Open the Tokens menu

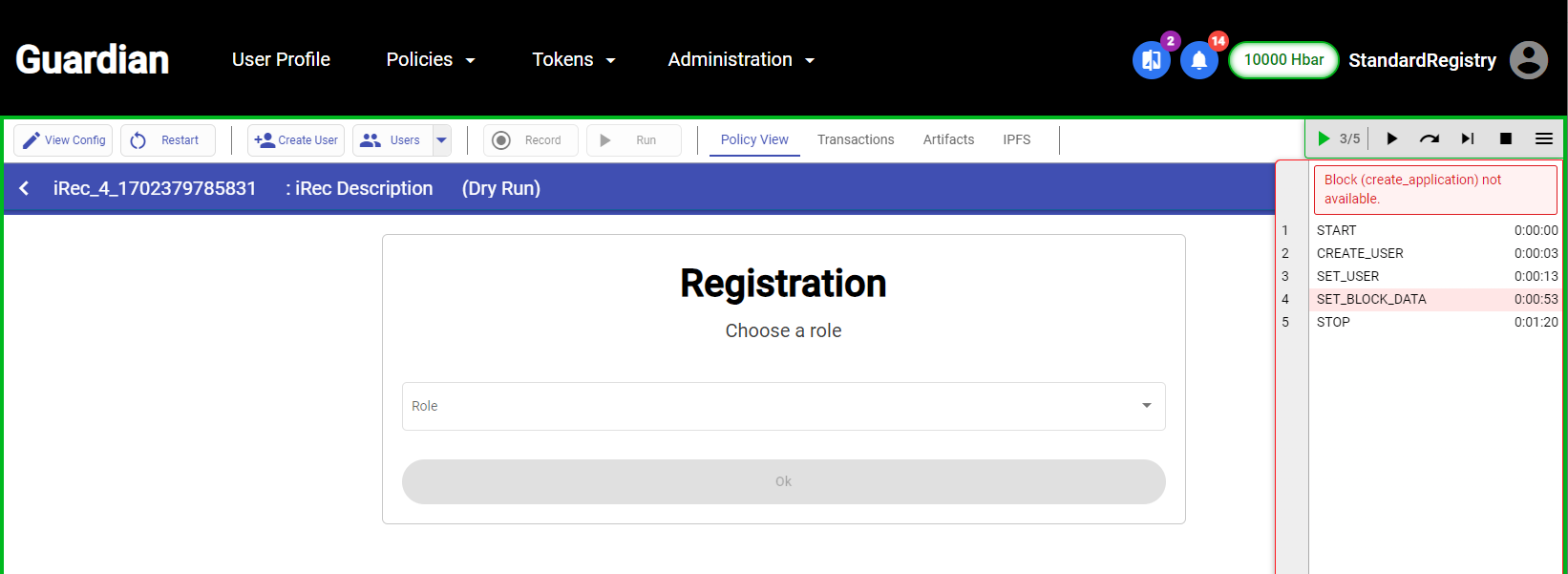574,59
